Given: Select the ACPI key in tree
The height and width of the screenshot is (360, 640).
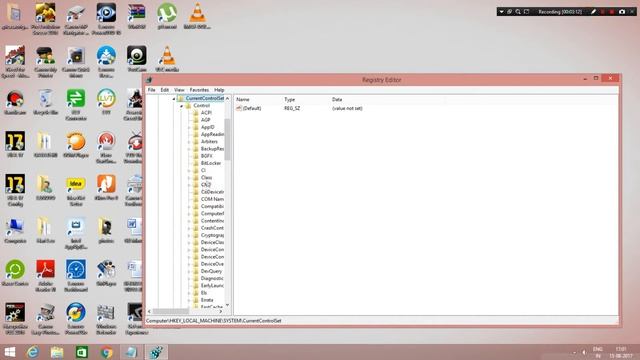Looking at the screenshot, I should point(206,113).
